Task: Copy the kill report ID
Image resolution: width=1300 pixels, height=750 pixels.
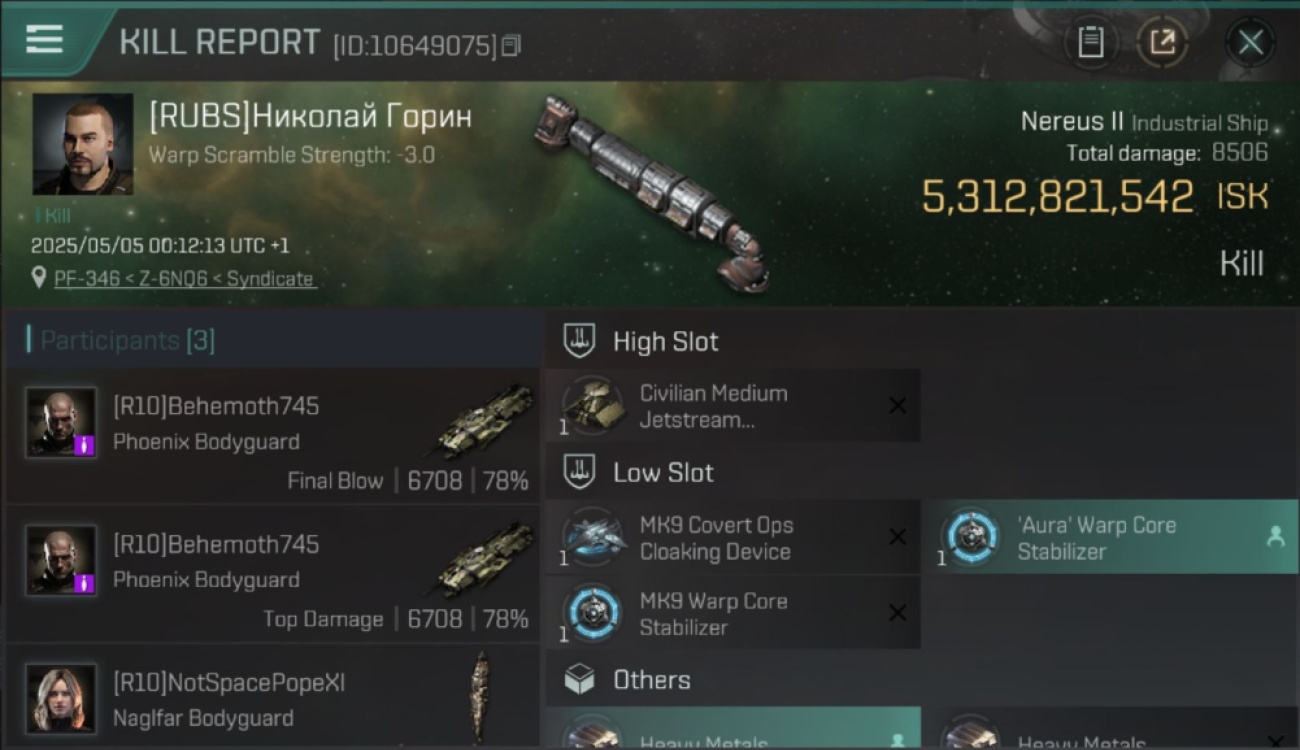Action: (x=511, y=45)
